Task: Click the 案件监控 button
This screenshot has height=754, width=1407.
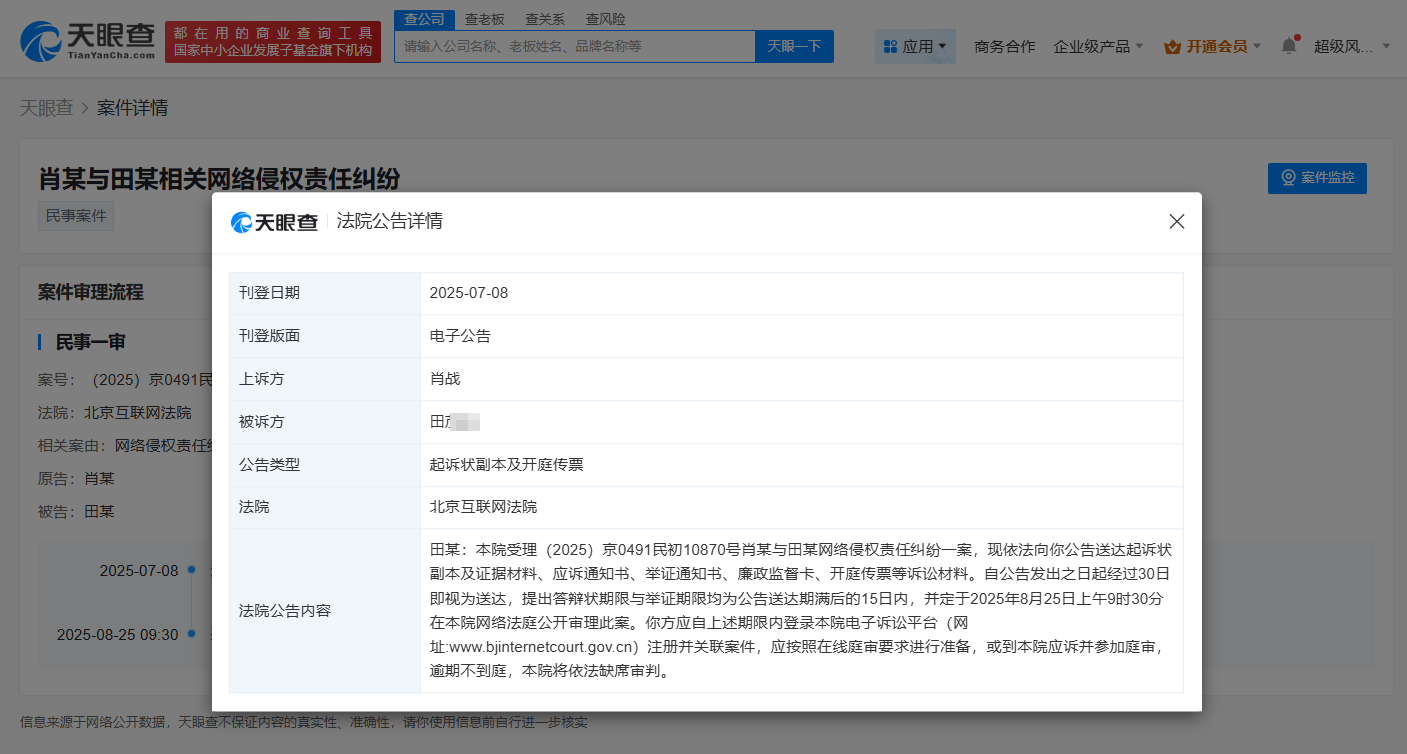Action: click(1317, 178)
